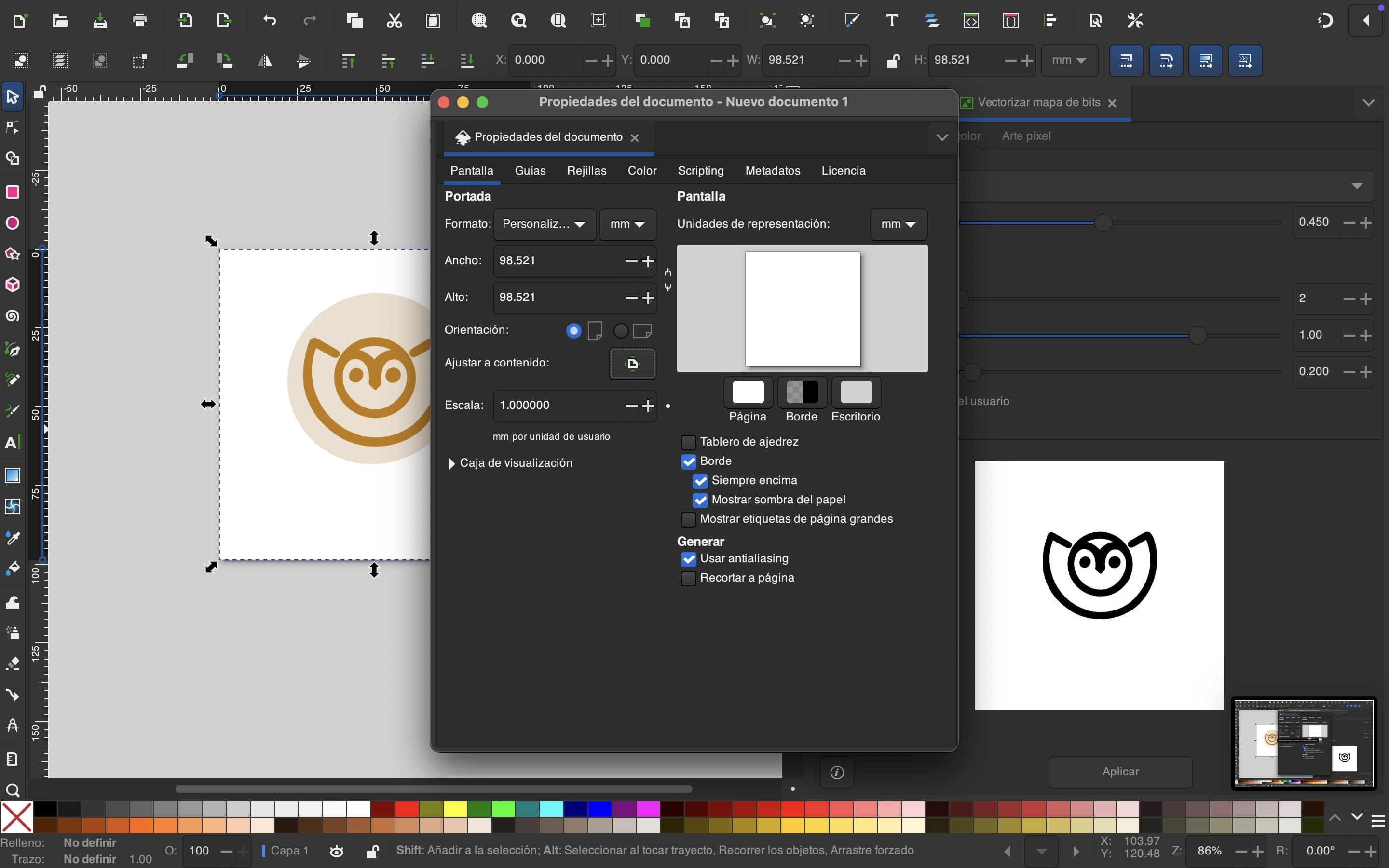Click the Undo icon in top toolbar
Image resolution: width=1389 pixels, height=868 pixels.
click(x=270, y=21)
